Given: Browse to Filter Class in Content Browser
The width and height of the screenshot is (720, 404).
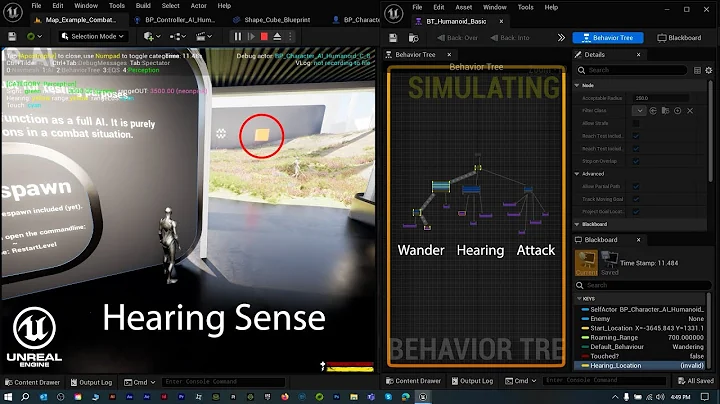Looking at the screenshot, I should click(x=665, y=111).
